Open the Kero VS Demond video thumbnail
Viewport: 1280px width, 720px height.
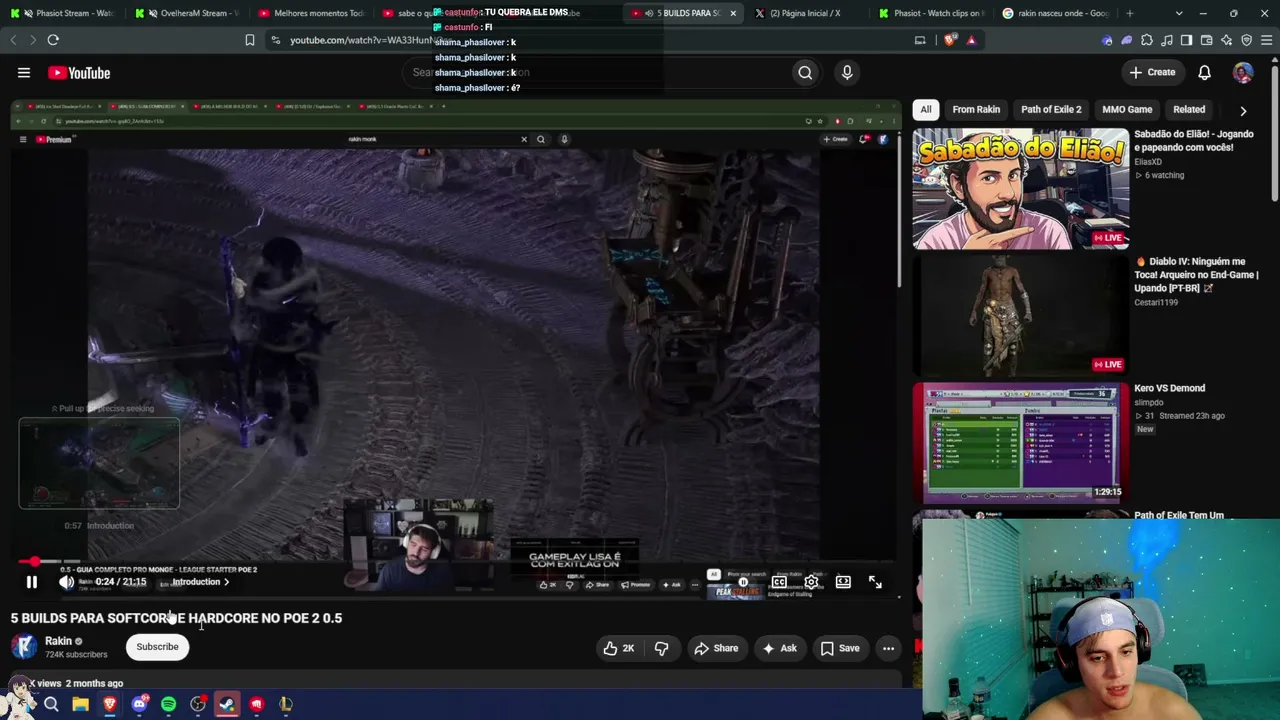tap(1020, 443)
